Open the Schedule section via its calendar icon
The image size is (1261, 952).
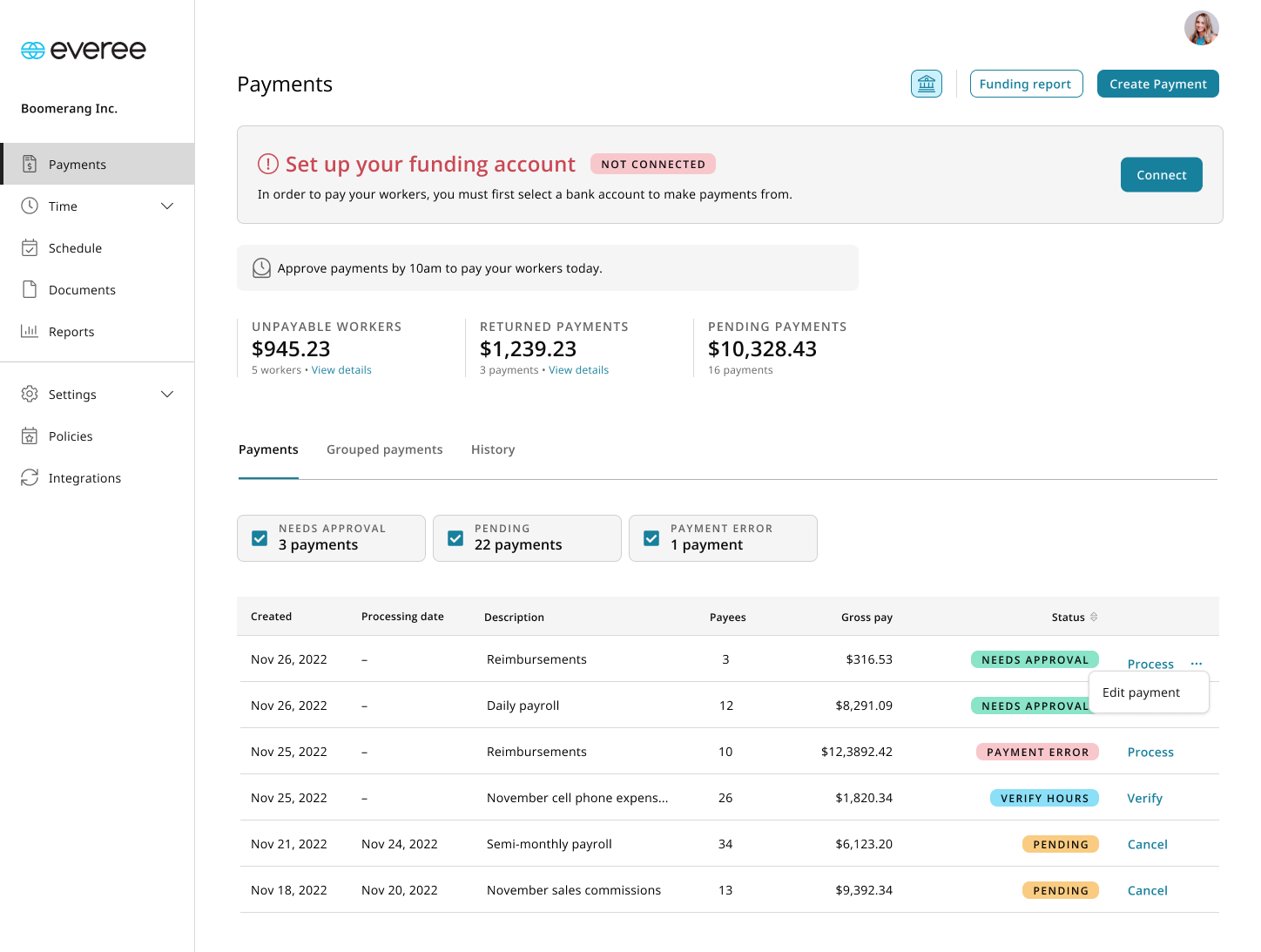(x=30, y=247)
